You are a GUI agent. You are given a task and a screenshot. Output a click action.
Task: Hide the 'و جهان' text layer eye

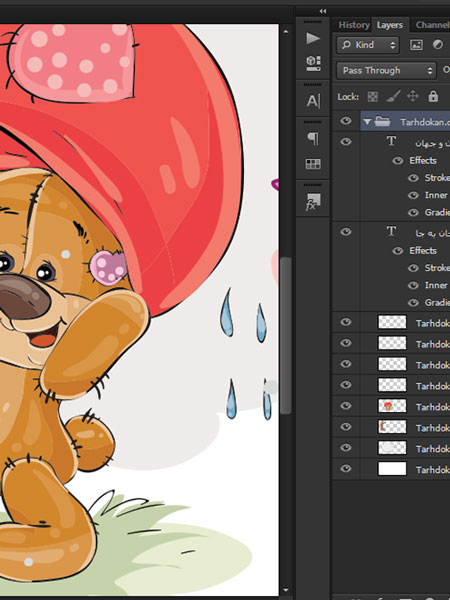346,142
